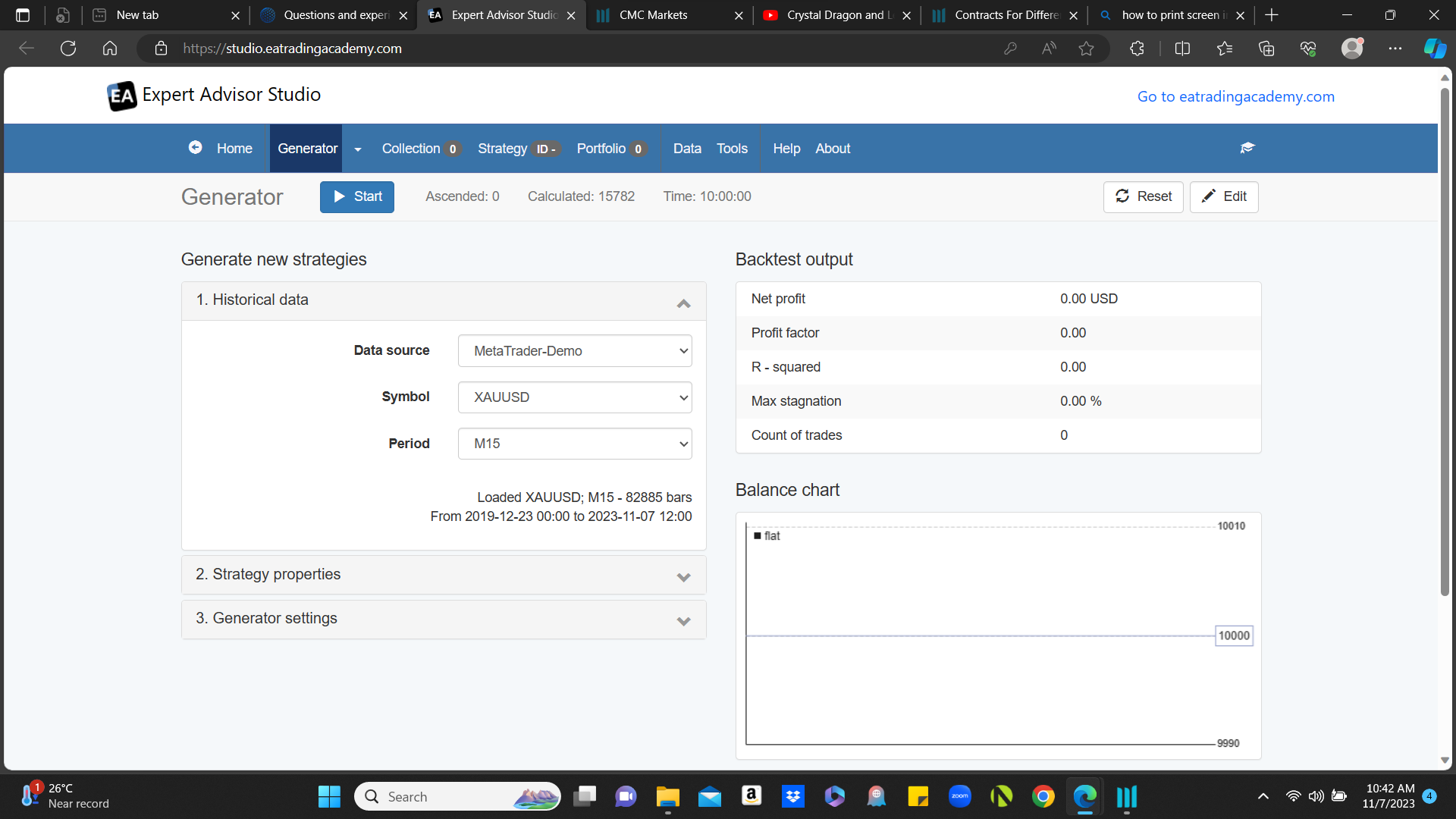Click the password key icon in address bar

point(1010,49)
